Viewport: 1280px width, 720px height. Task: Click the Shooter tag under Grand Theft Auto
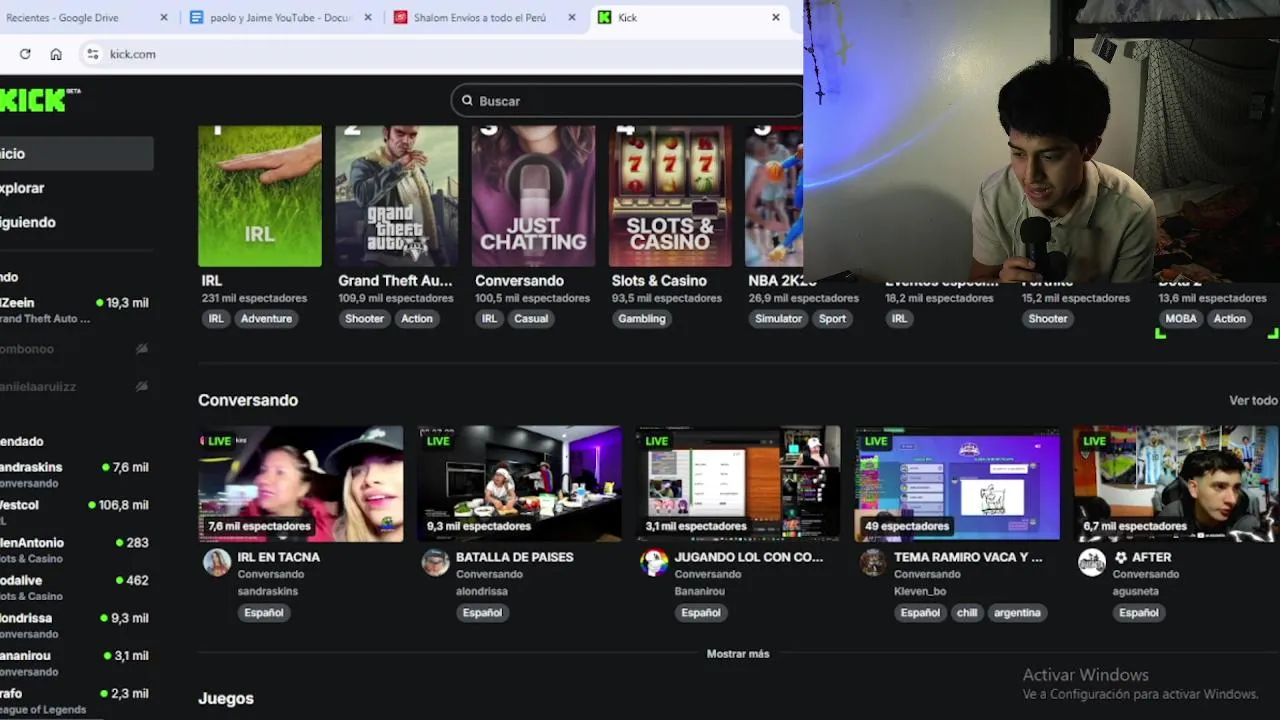point(364,319)
